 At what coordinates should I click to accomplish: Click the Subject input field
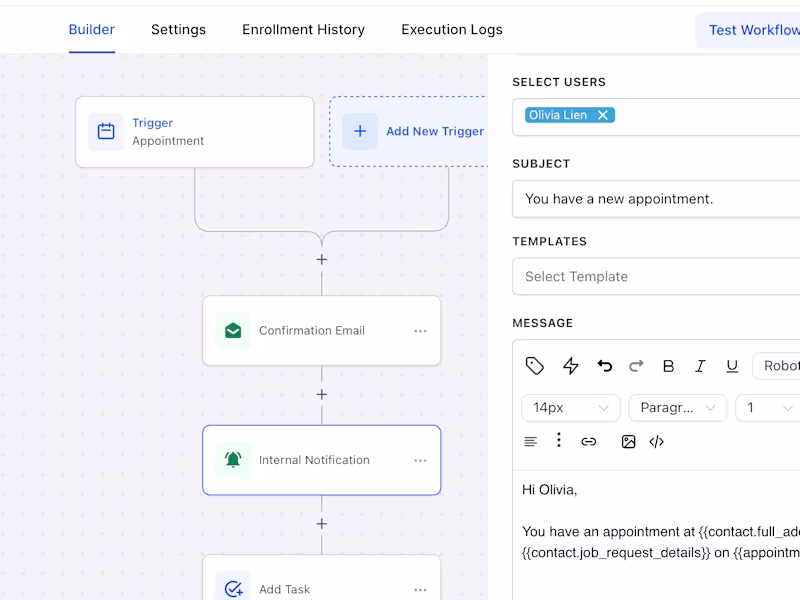[656, 199]
